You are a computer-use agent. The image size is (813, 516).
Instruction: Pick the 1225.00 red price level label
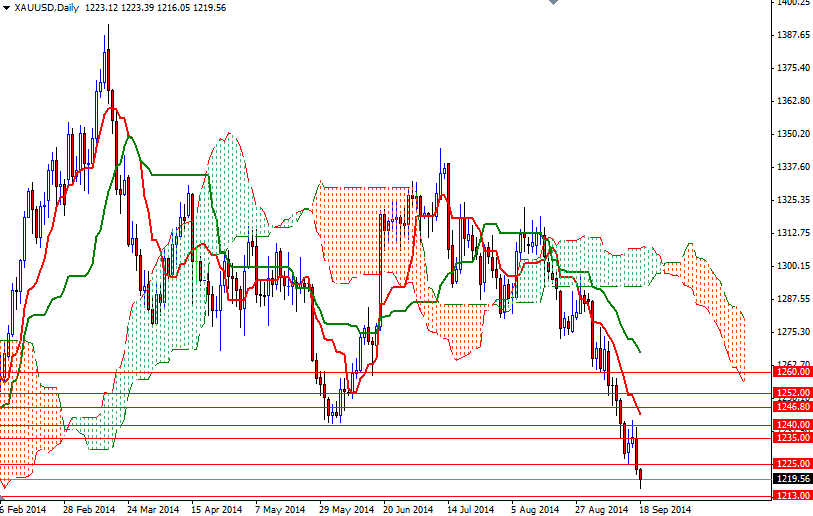tap(792, 464)
